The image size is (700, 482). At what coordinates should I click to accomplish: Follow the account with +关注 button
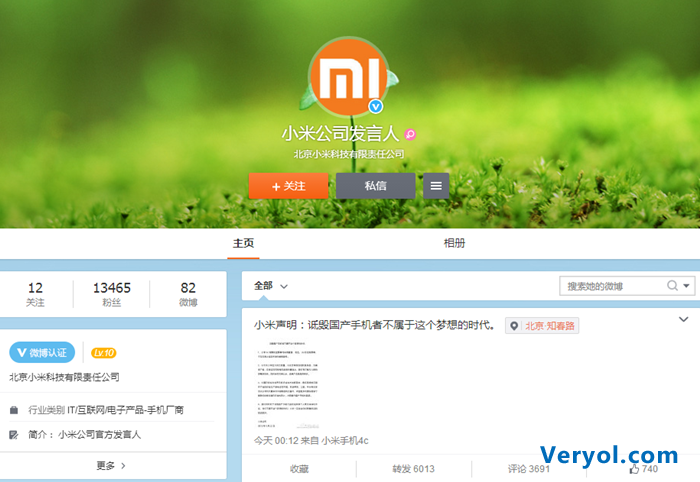288,186
